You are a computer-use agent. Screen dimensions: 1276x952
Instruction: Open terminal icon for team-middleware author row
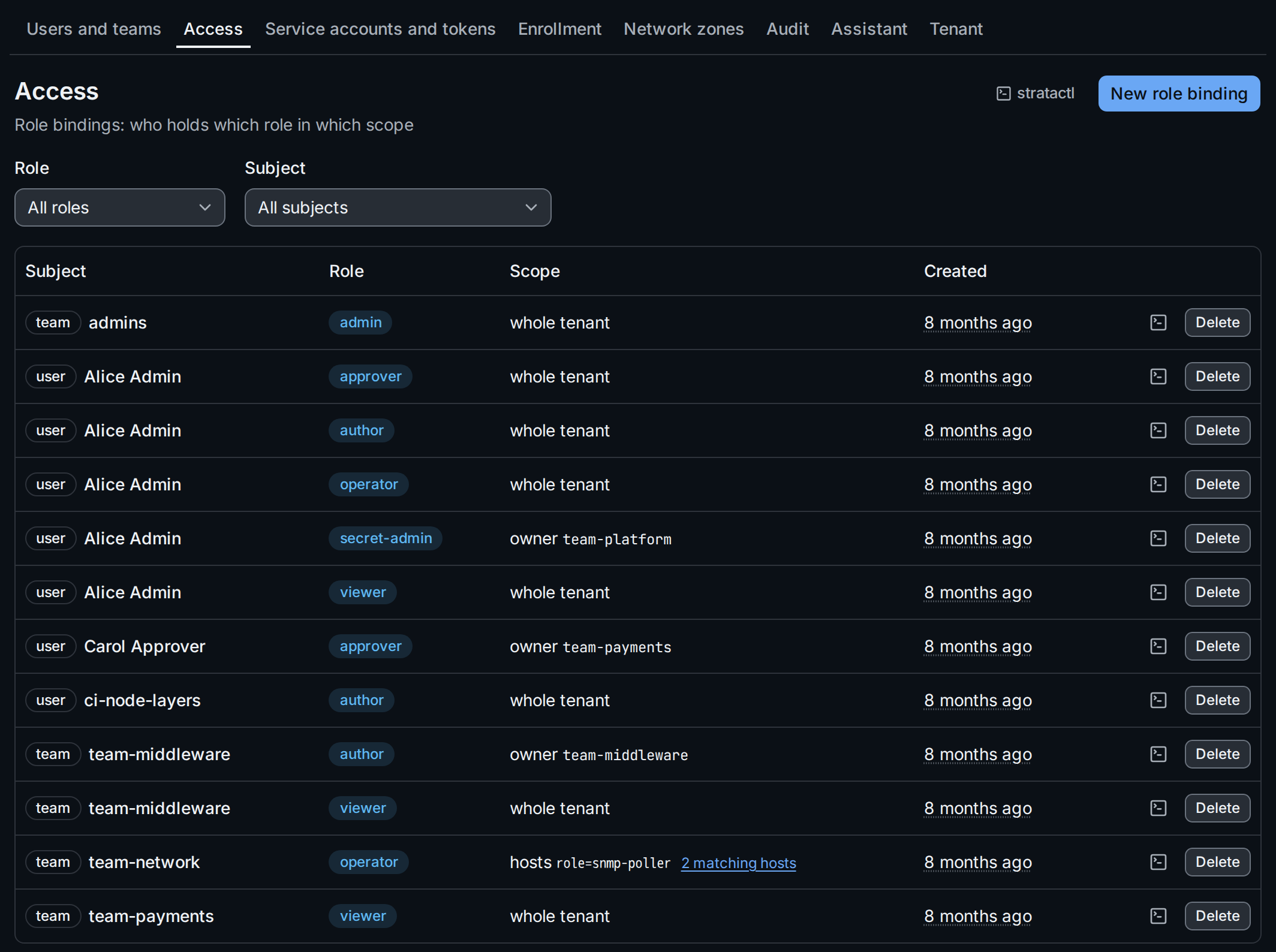[x=1158, y=754]
